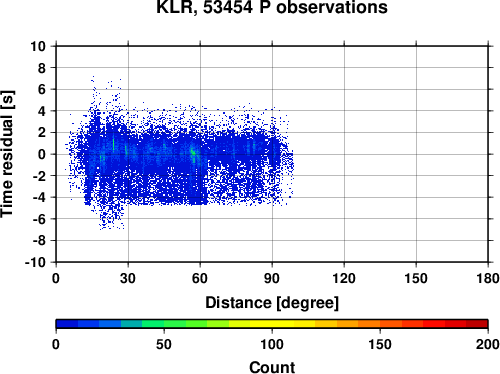This screenshot has width=500, height=374.
Task: Click x-axis tick label "60"
Action: 200,279
